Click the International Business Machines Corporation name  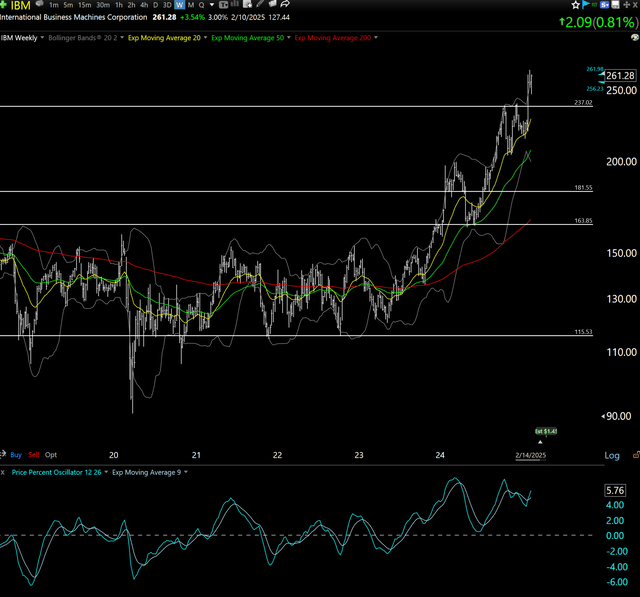point(73,18)
